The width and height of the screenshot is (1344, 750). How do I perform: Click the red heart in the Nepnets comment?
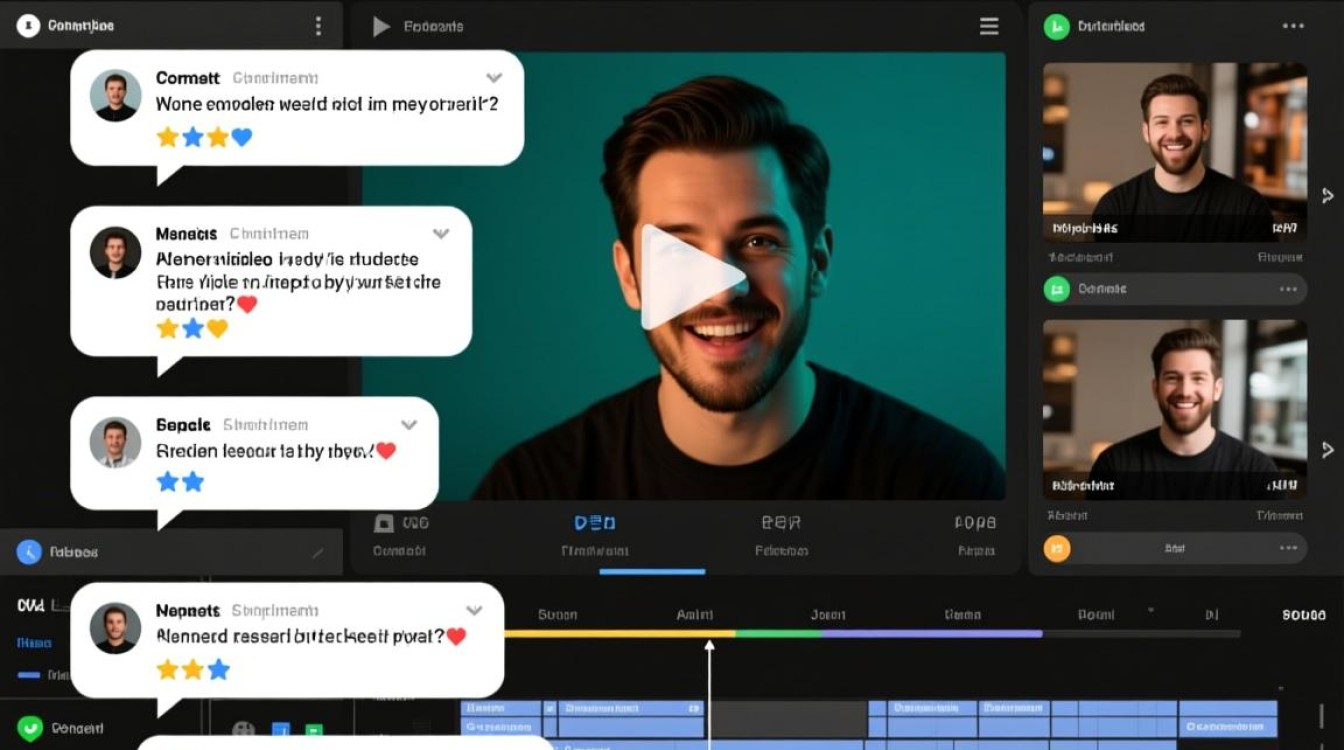pos(456,636)
